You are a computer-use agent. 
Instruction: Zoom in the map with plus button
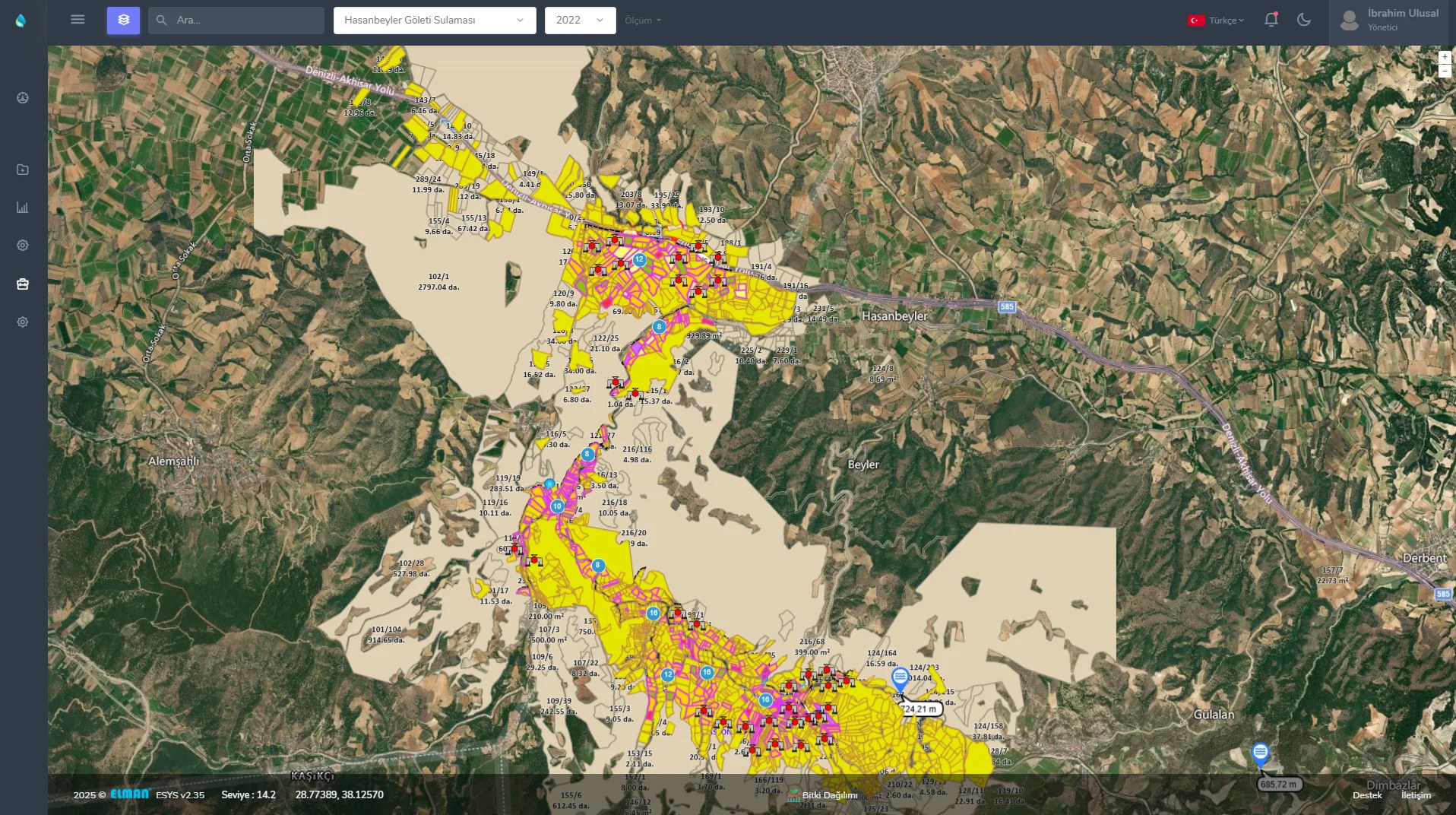coord(1445,57)
